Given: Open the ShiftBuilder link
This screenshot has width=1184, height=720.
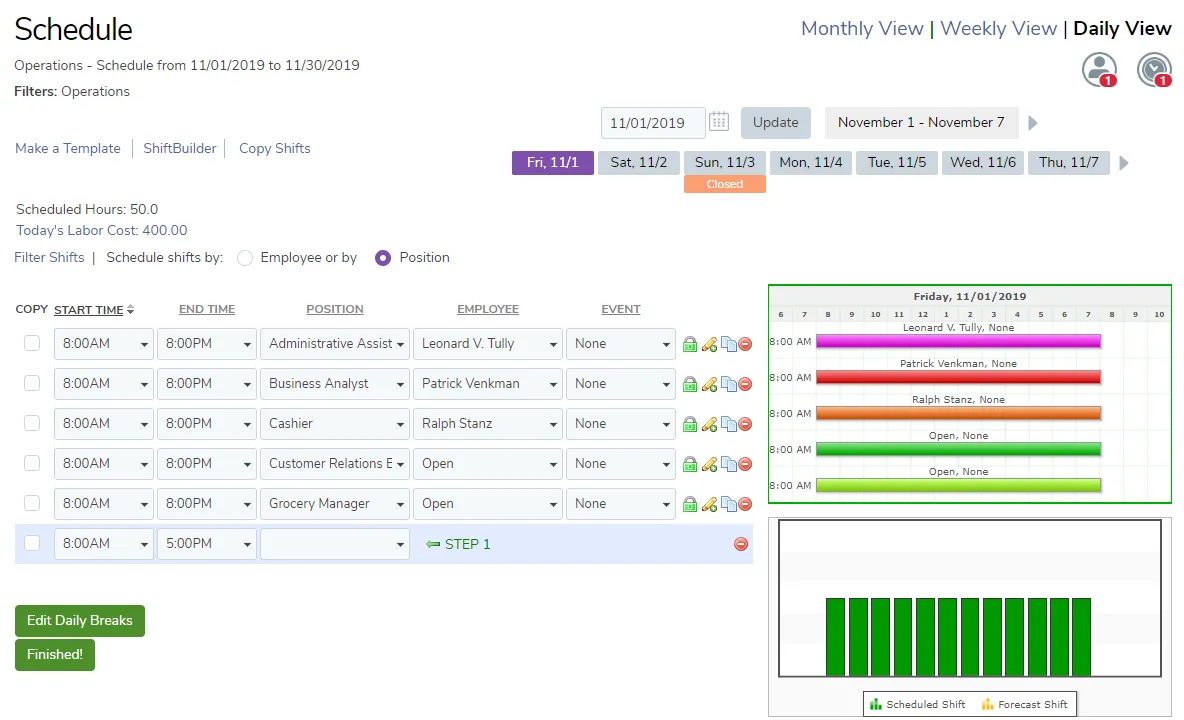Looking at the screenshot, I should point(180,149).
